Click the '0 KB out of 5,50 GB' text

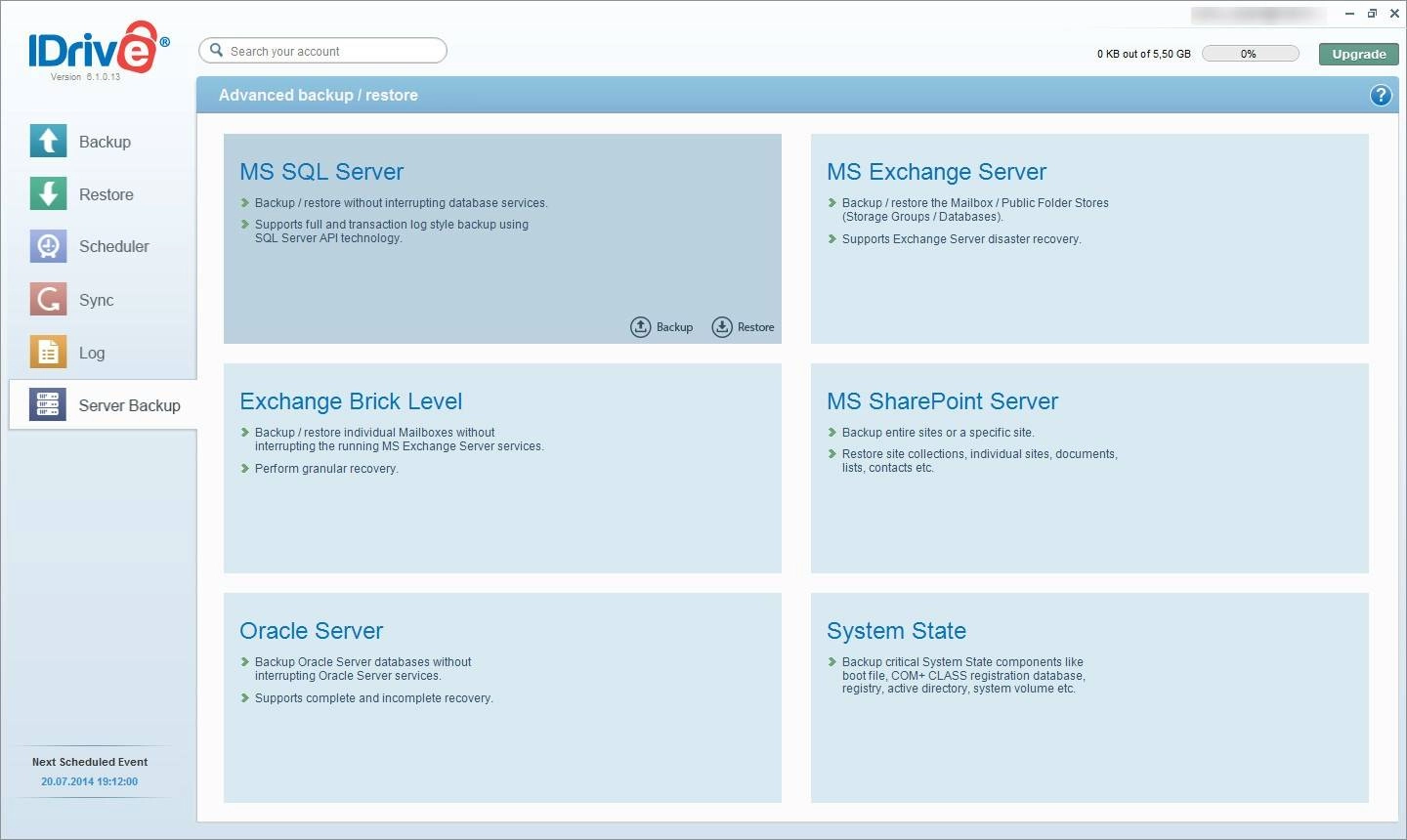pos(1143,54)
